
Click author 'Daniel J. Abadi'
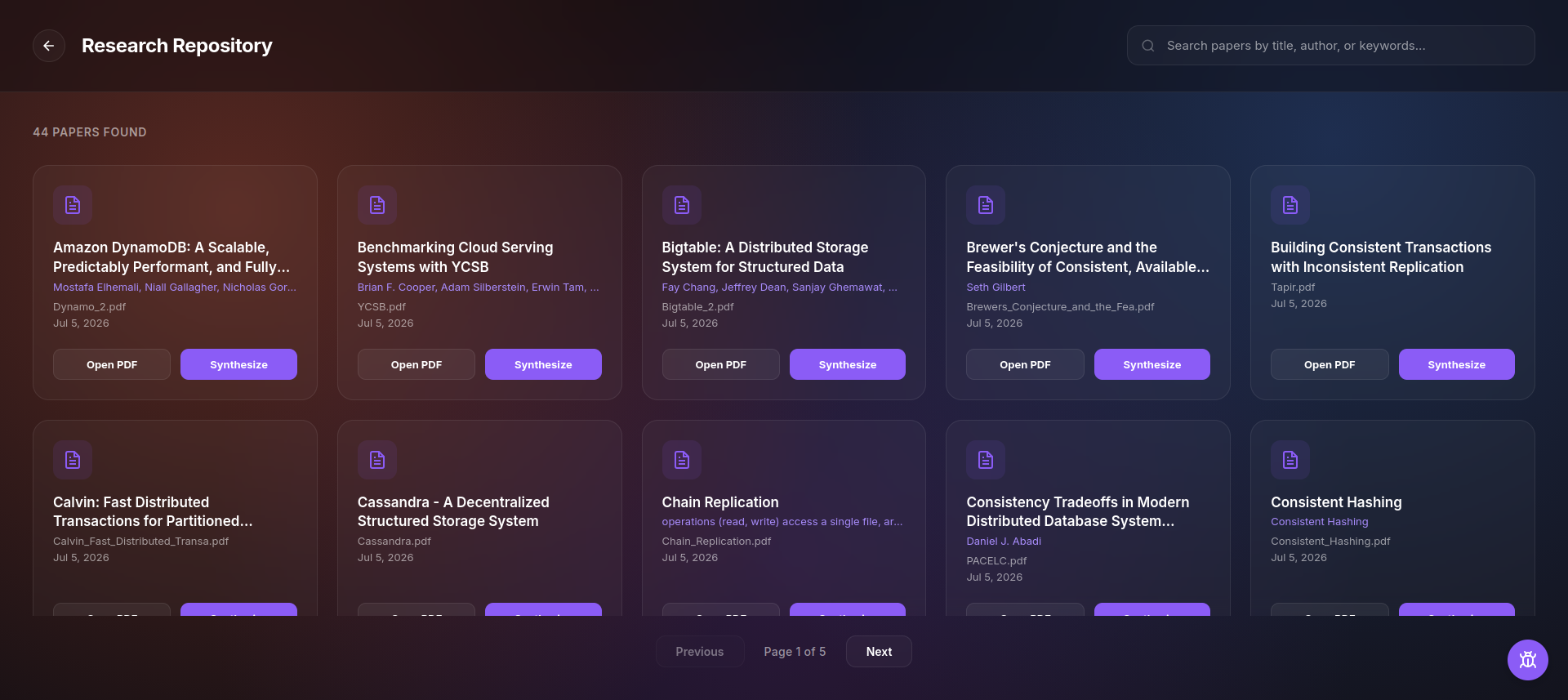[x=1004, y=542]
